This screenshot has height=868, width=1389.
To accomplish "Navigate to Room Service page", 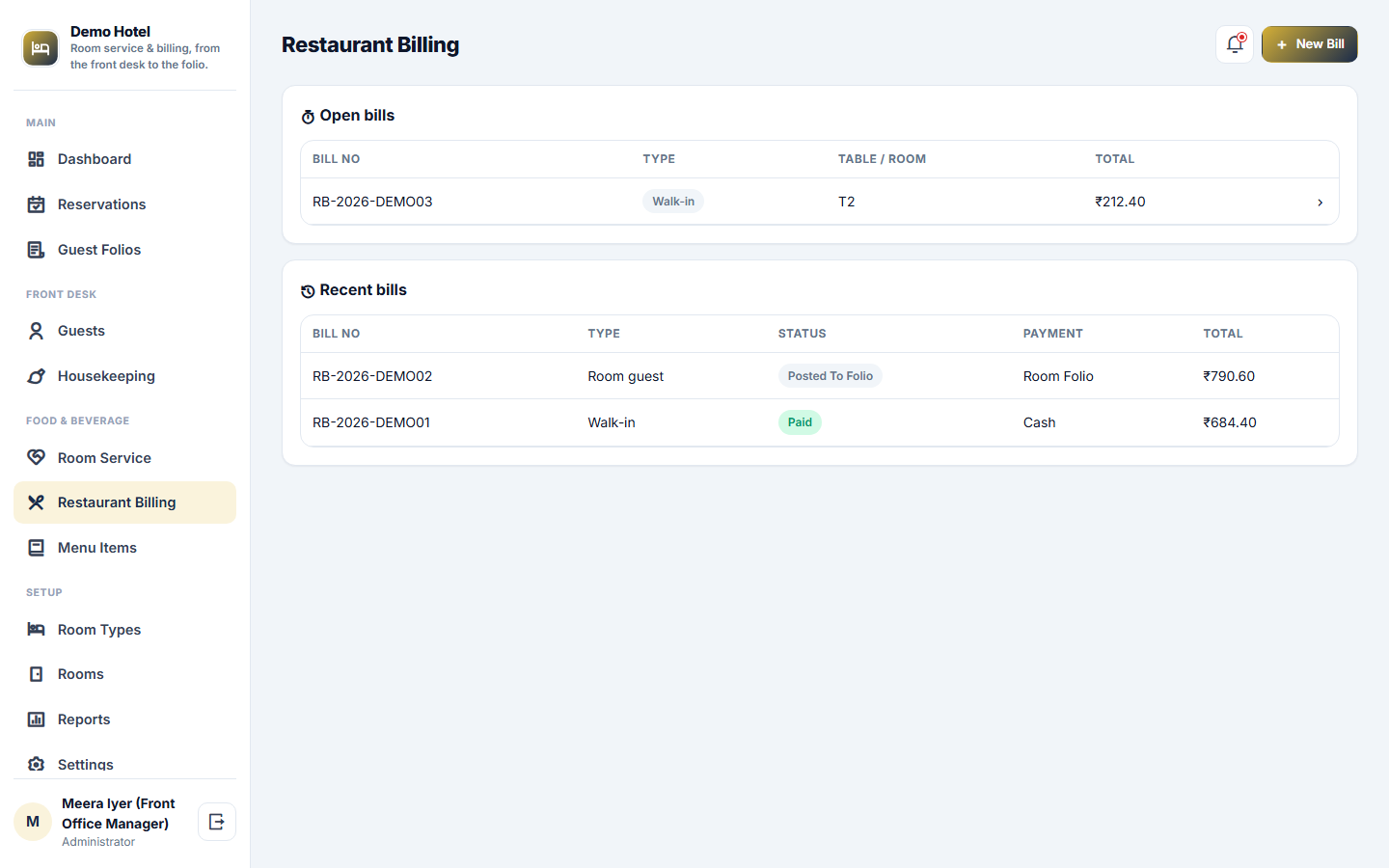I will coord(124,457).
